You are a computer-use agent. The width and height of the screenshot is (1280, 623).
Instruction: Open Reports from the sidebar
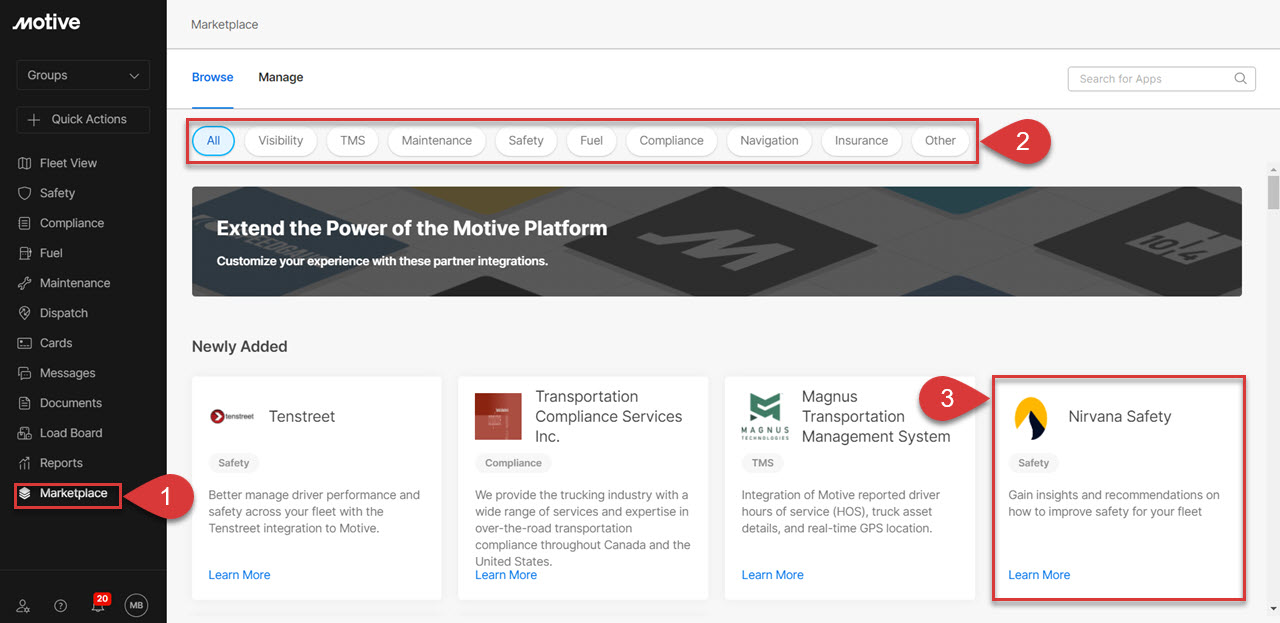pyautogui.click(x=61, y=463)
